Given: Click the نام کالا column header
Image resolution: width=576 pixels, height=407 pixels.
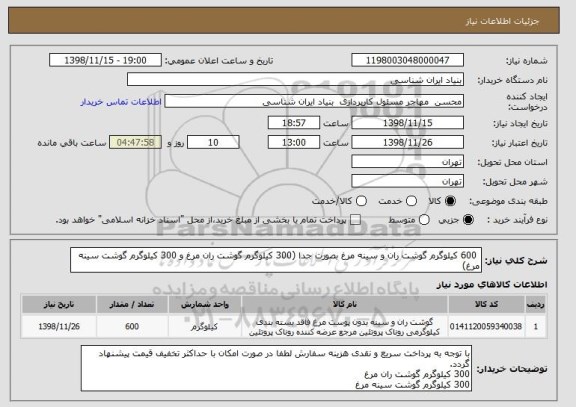Looking at the screenshot, I should 345,304.
